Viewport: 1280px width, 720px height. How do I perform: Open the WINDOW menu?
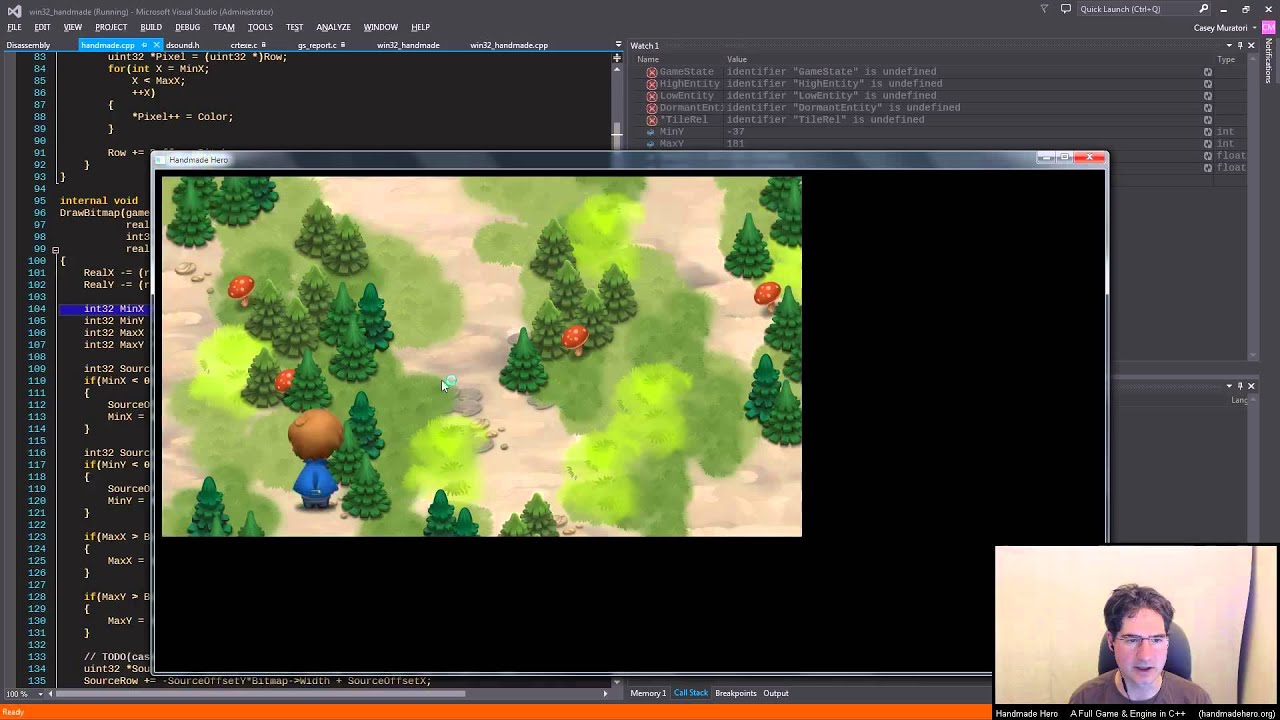pos(380,27)
